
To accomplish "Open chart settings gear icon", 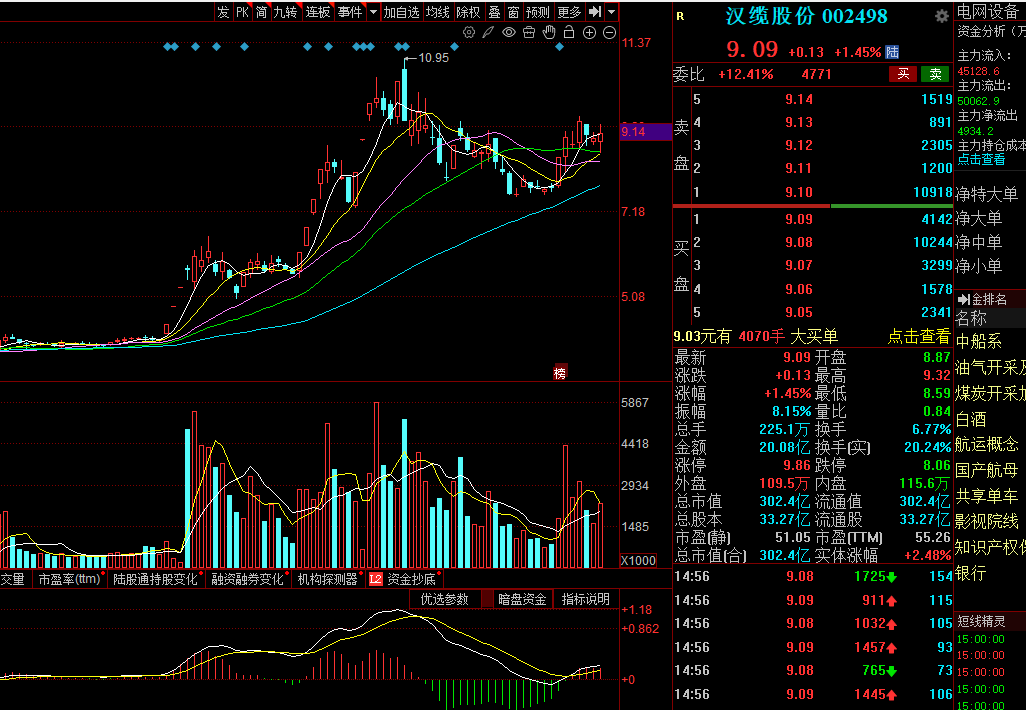I will tap(469, 32).
